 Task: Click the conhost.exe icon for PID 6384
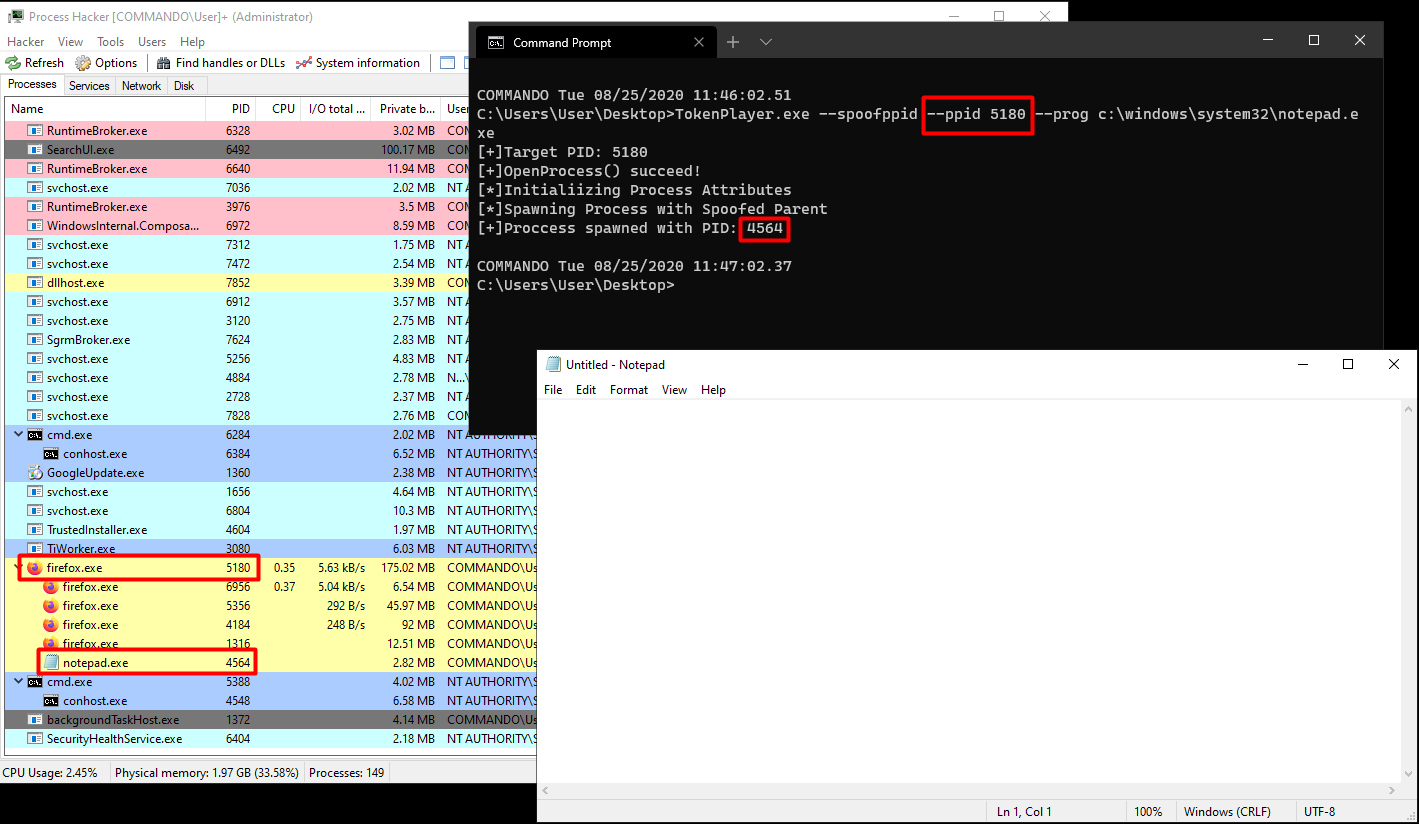click(x=51, y=454)
